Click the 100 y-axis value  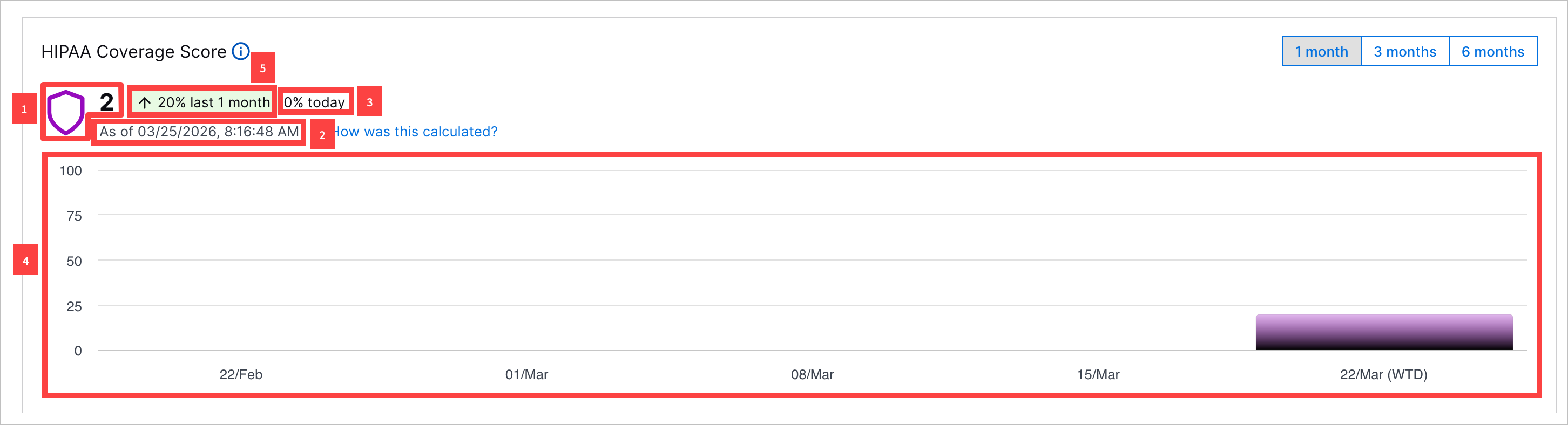pos(71,171)
